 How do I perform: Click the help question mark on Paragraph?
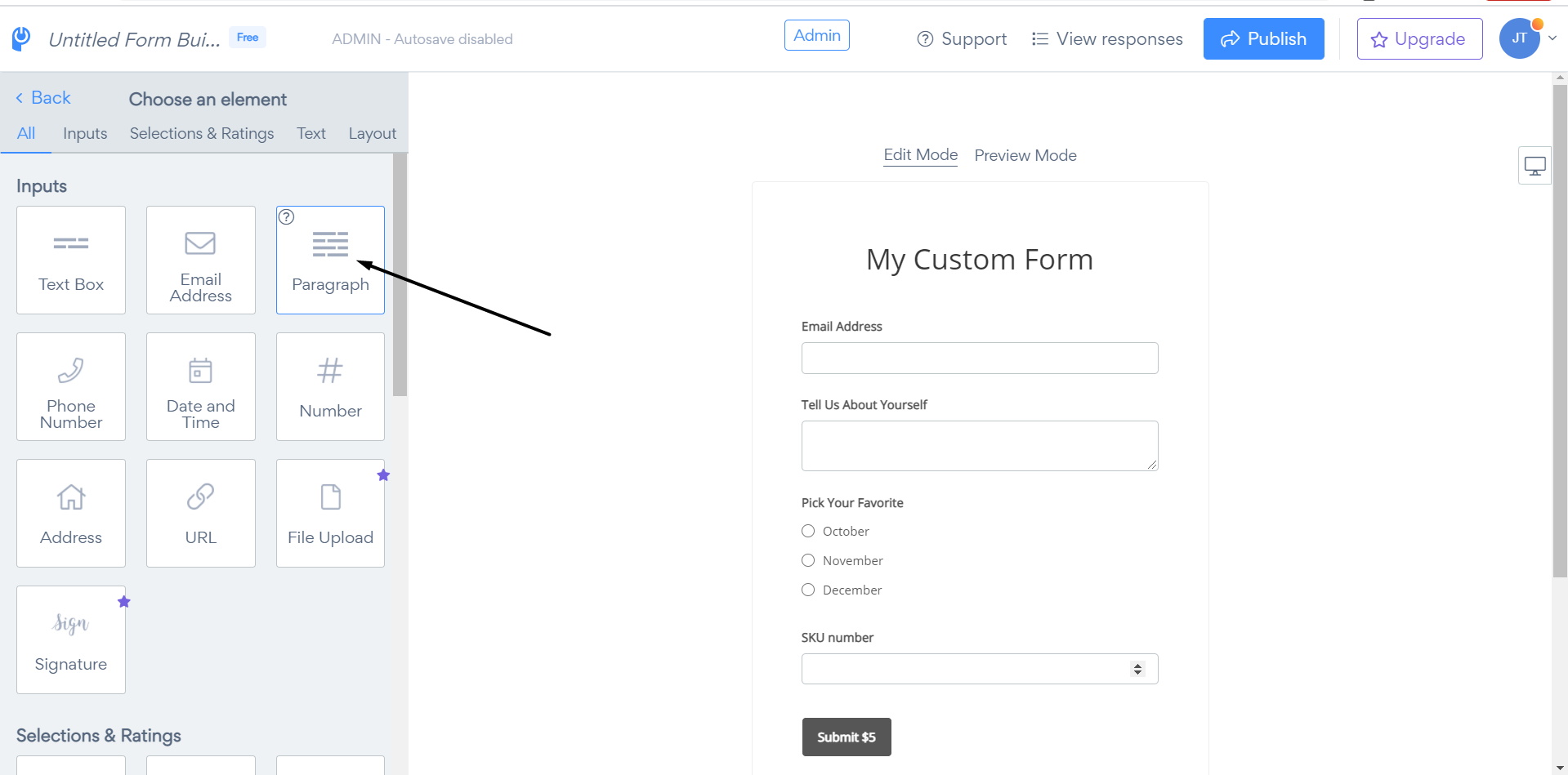[287, 217]
